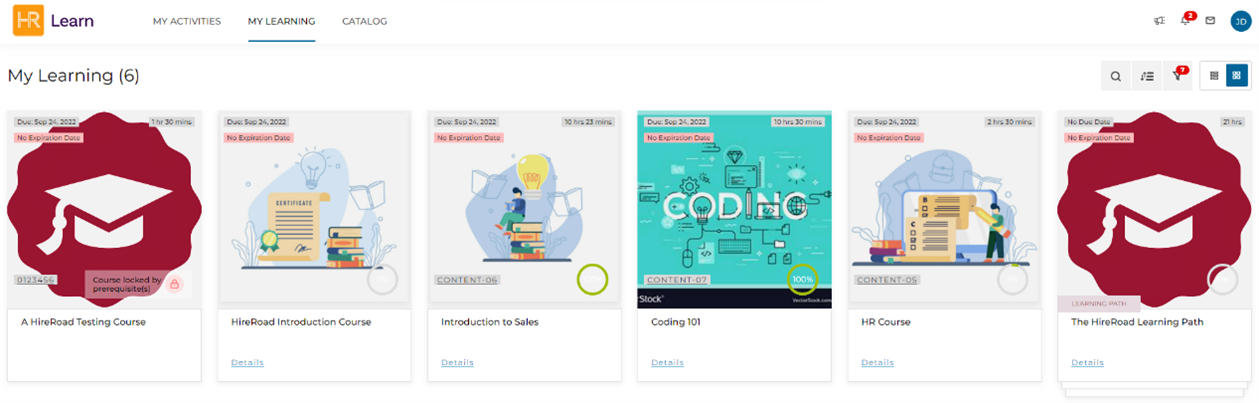
Task: Click green progress ring on Introduction to Sales
Action: 593,280
